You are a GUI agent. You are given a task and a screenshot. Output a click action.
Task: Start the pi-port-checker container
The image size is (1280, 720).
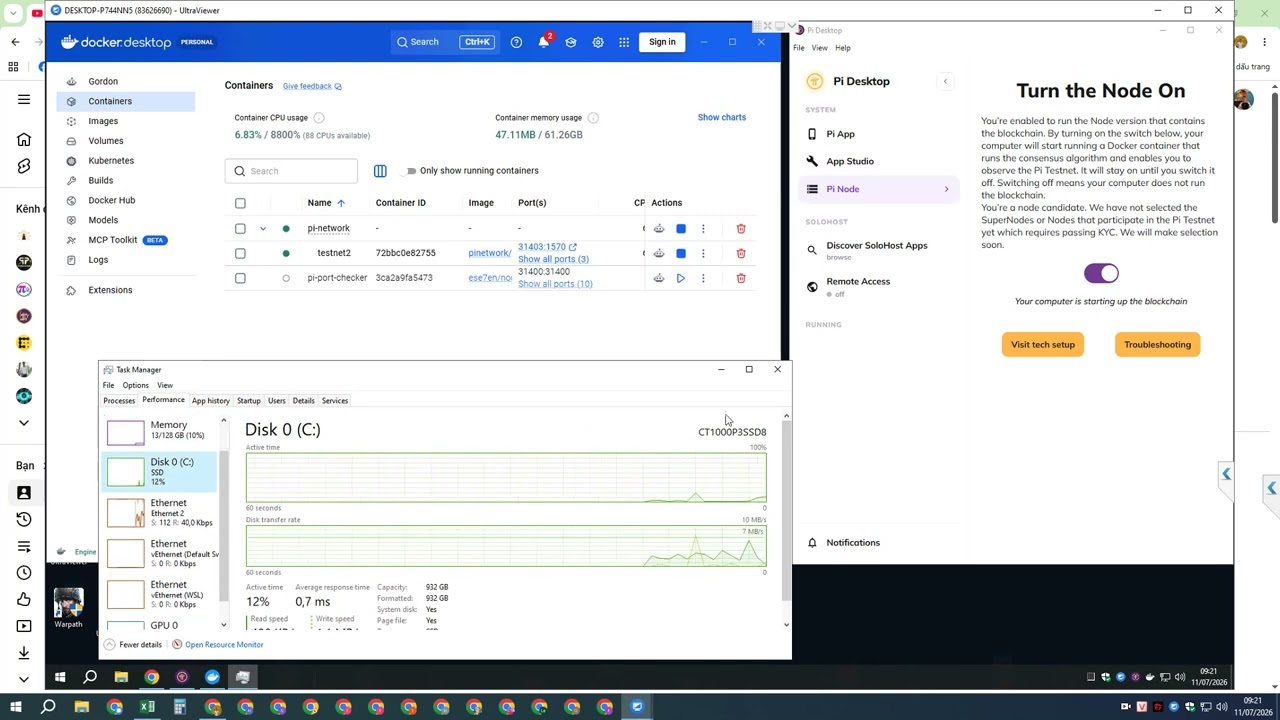click(x=681, y=278)
